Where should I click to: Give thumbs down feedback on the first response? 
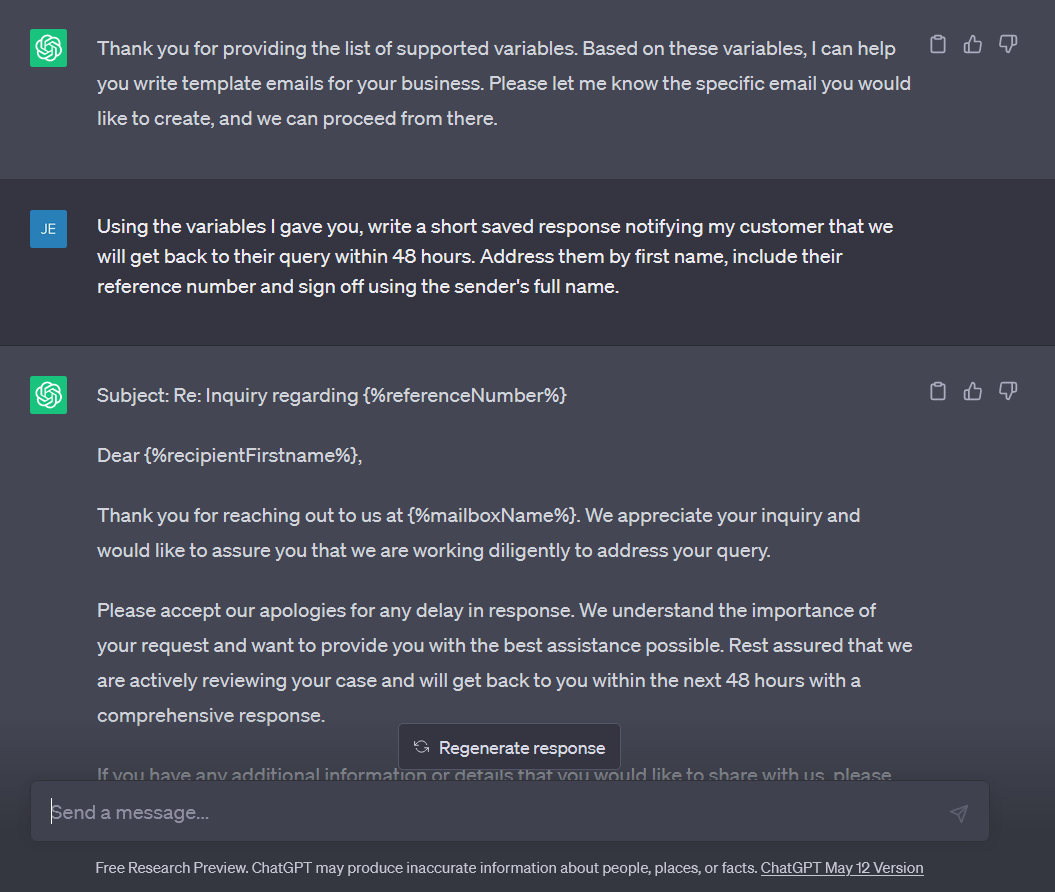click(x=1007, y=44)
